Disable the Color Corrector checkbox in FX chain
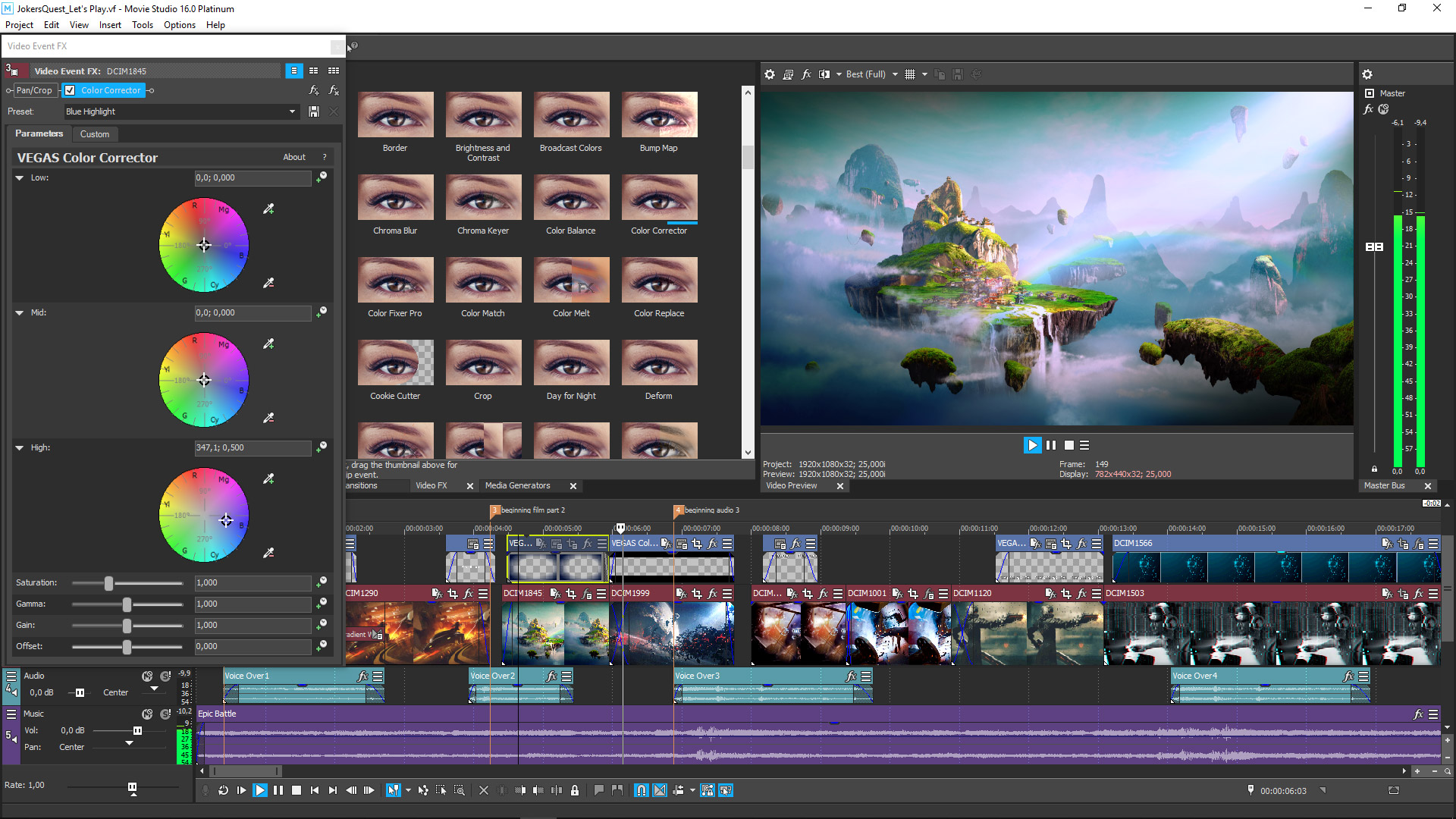 coord(70,90)
